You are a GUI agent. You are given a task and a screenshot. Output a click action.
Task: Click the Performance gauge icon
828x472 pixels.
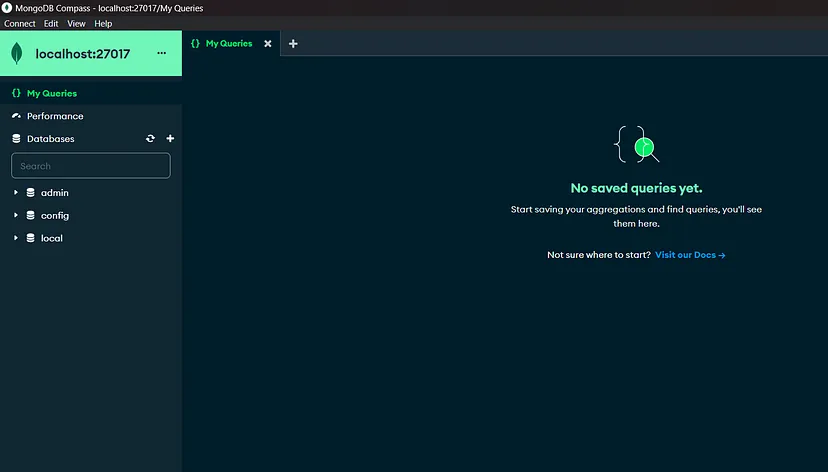point(16,116)
